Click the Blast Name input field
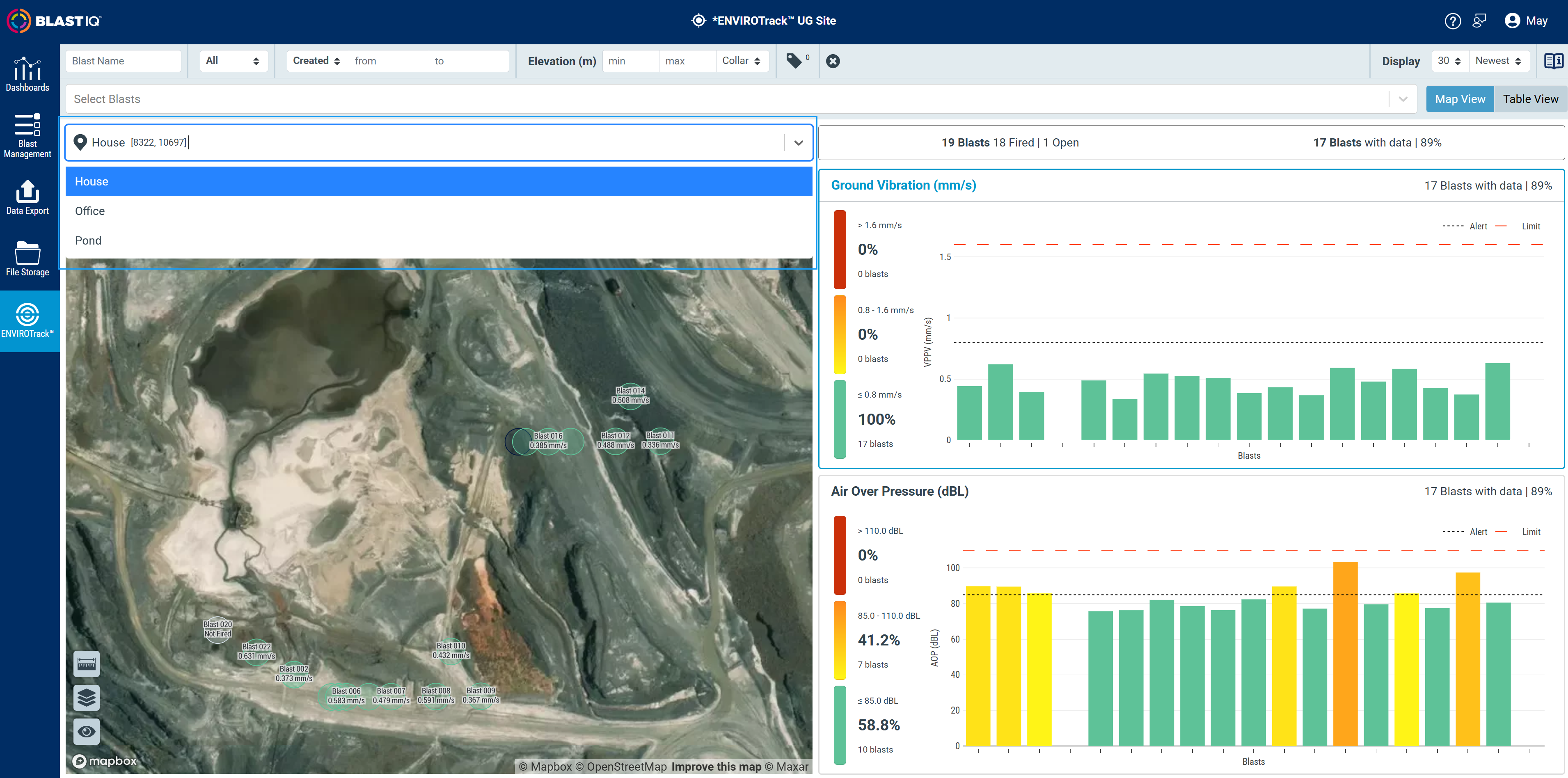1568x778 pixels. tap(124, 60)
